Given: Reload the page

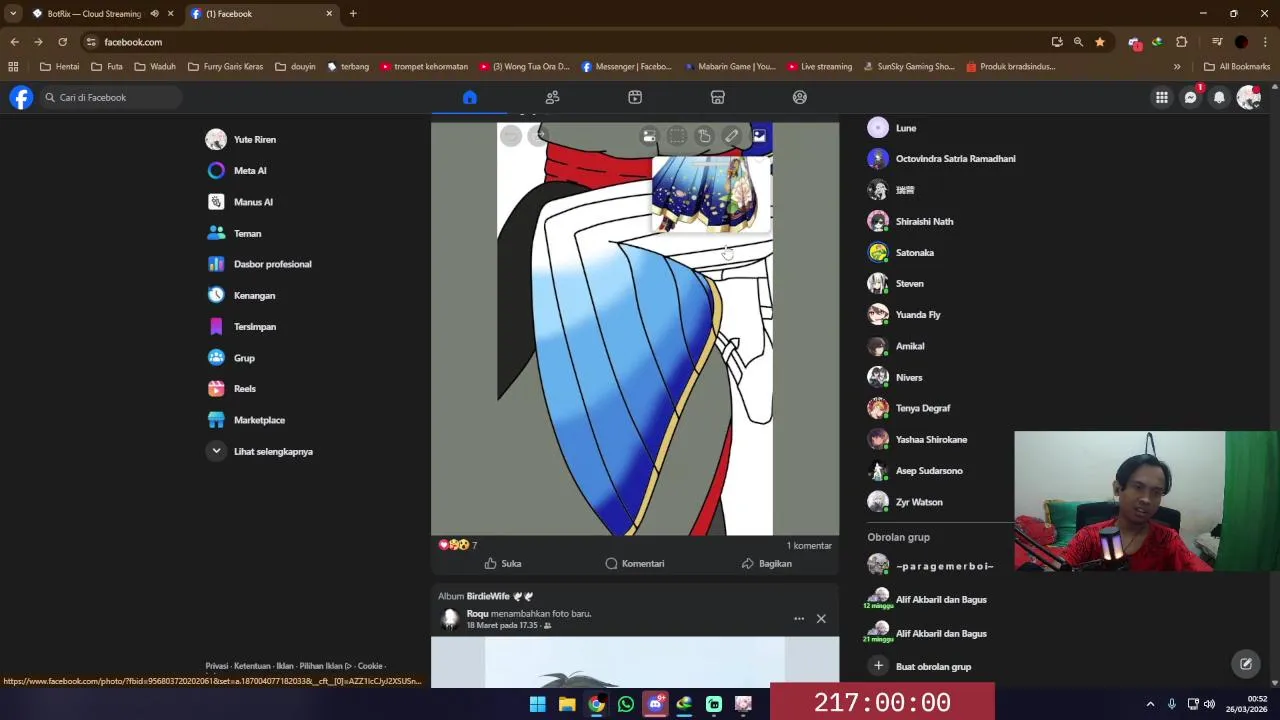Looking at the screenshot, I should [x=62, y=42].
